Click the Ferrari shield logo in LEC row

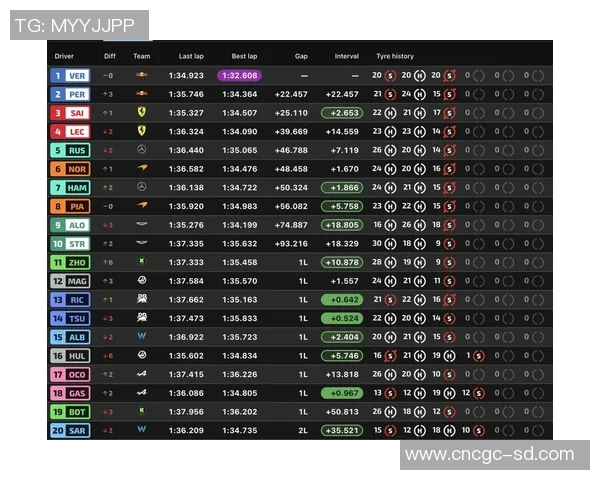[142, 131]
